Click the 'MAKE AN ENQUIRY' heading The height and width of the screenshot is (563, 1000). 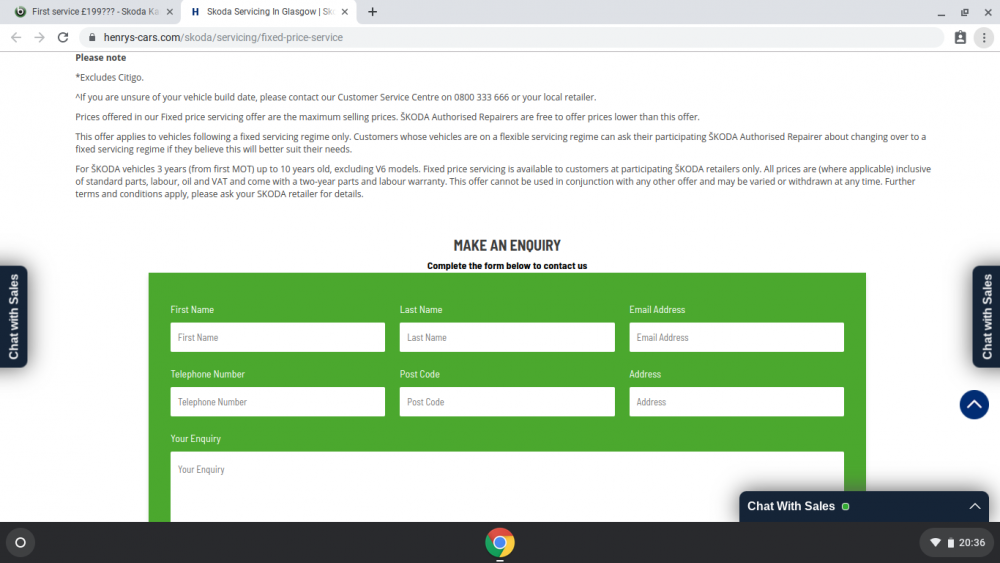[507, 245]
